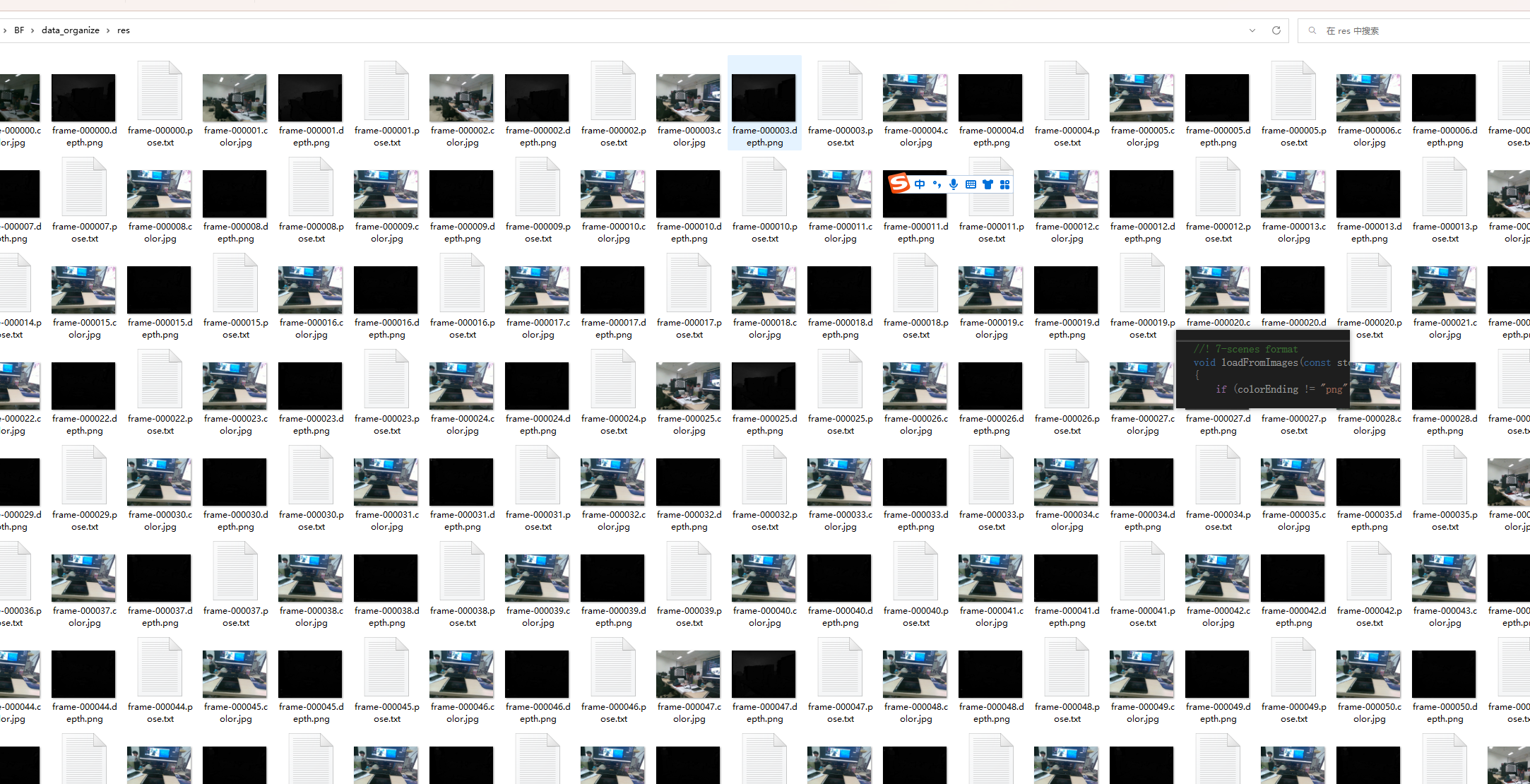Select frame-000025.color.jpg thumbnail
Image resolution: width=1530 pixels, height=784 pixels.
point(688,386)
